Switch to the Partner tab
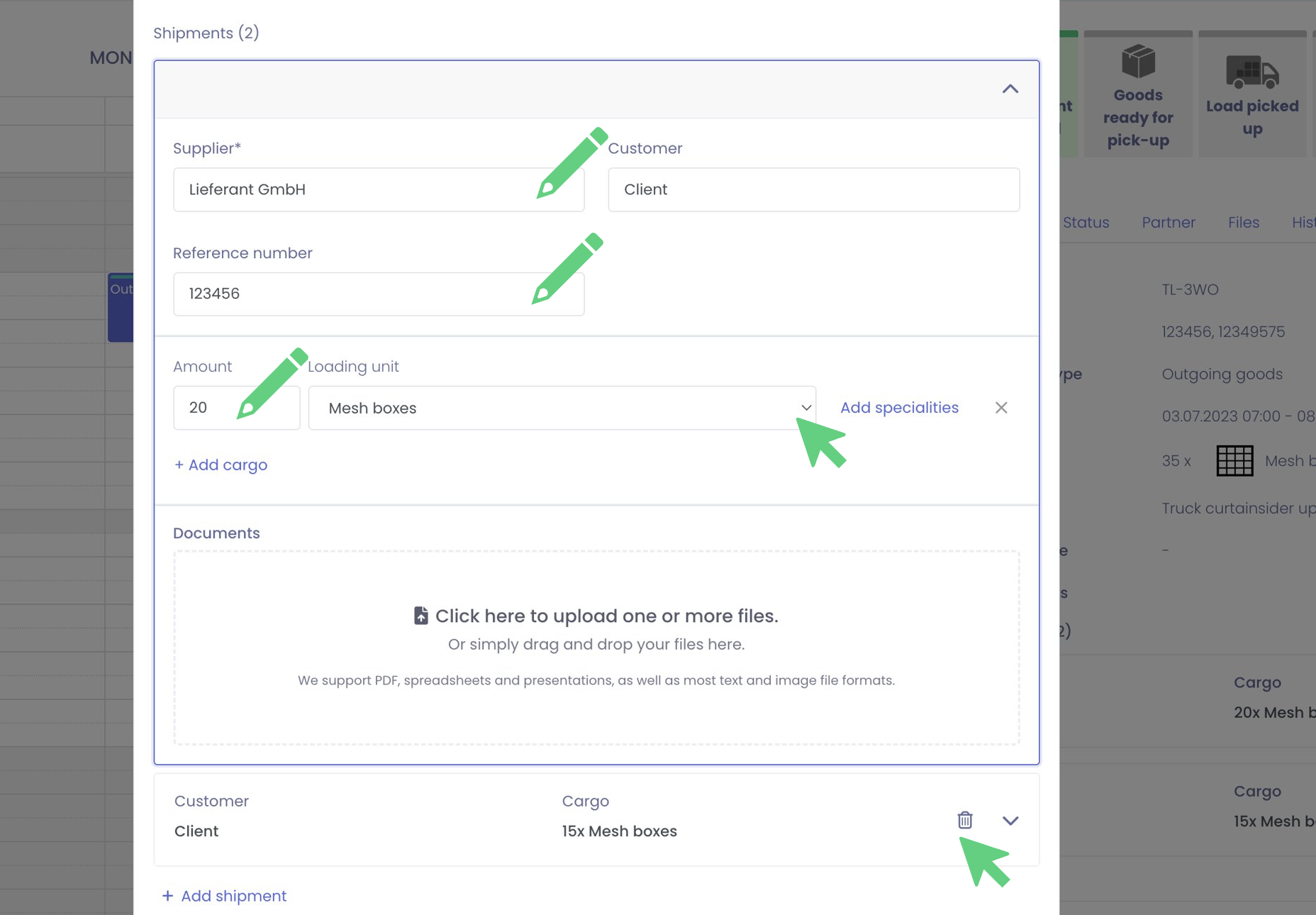 (x=1168, y=223)
